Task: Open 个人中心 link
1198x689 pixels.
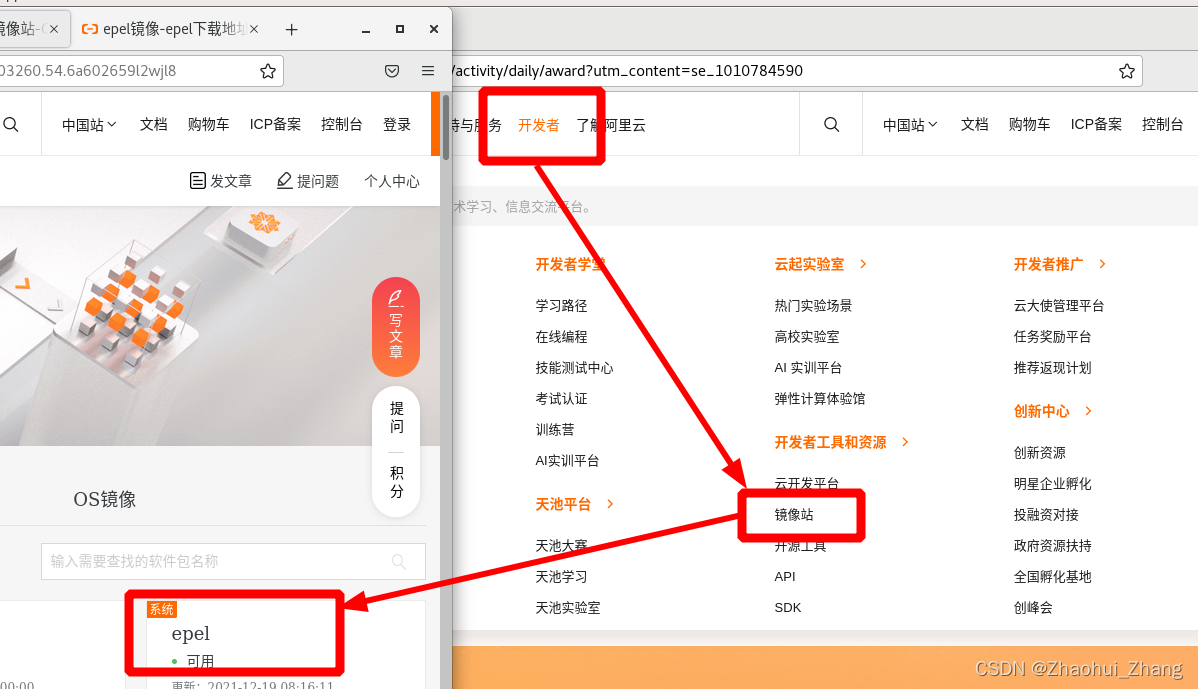Action: pos(392,181)
